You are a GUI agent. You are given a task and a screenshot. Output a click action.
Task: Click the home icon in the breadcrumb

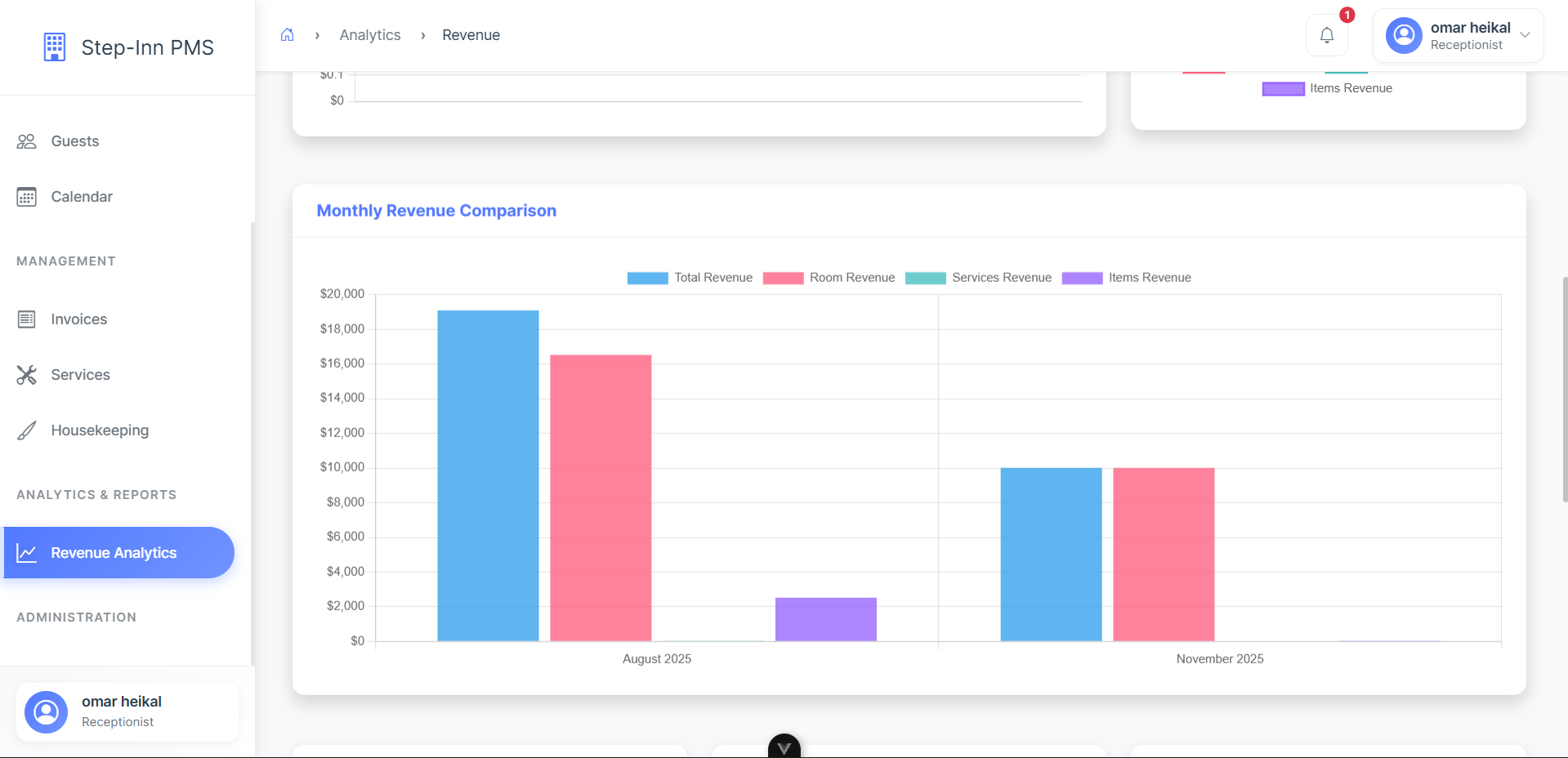[287, 34]
